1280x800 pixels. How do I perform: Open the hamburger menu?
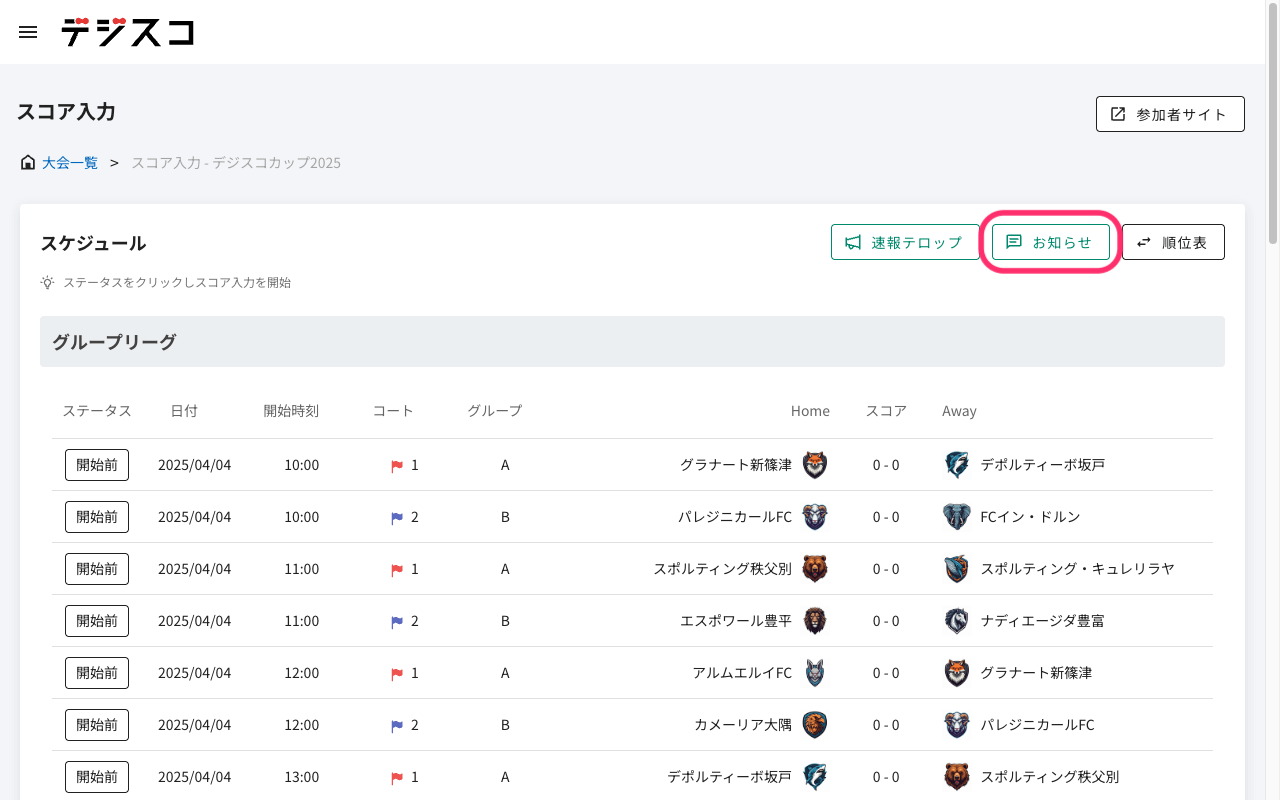[x=28, y=32]
